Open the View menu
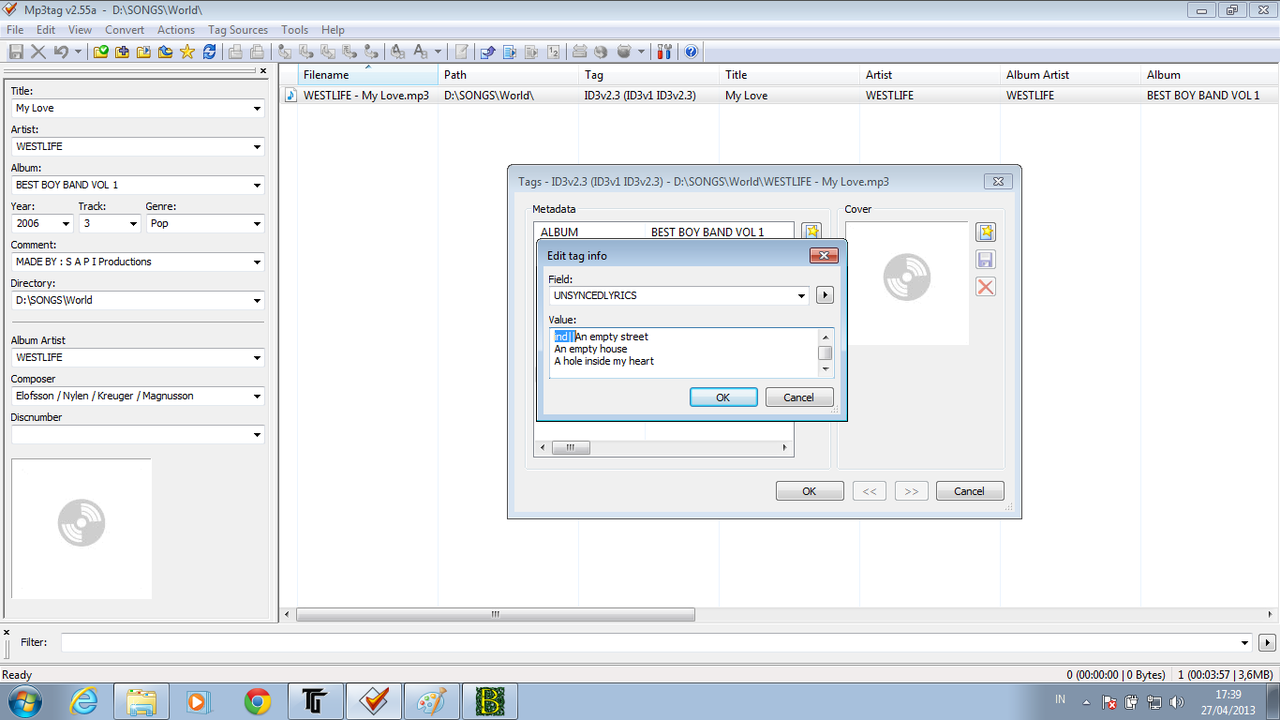 pos(81,30)
